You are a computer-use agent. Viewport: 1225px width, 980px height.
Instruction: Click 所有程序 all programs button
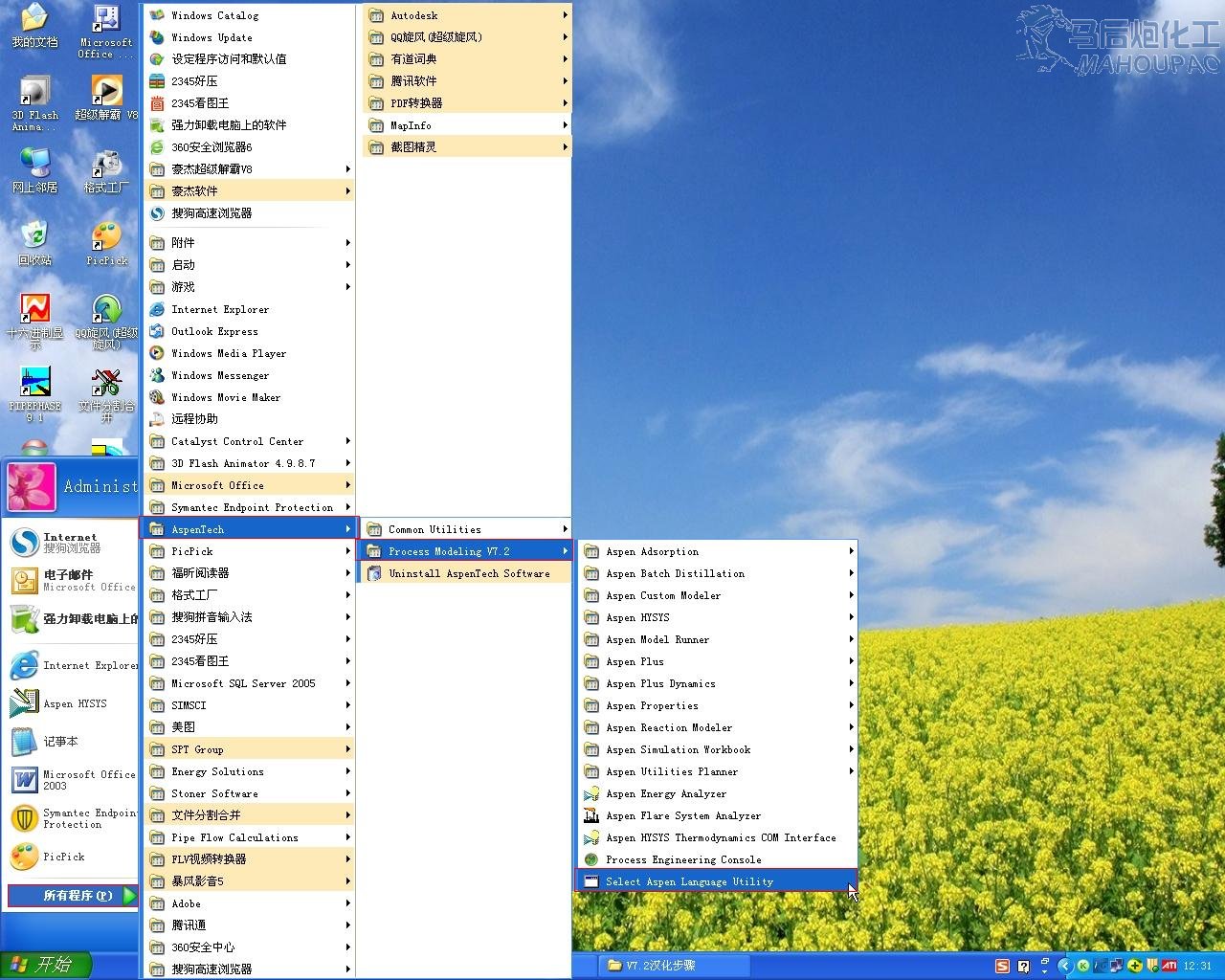[x=73, y=896]
